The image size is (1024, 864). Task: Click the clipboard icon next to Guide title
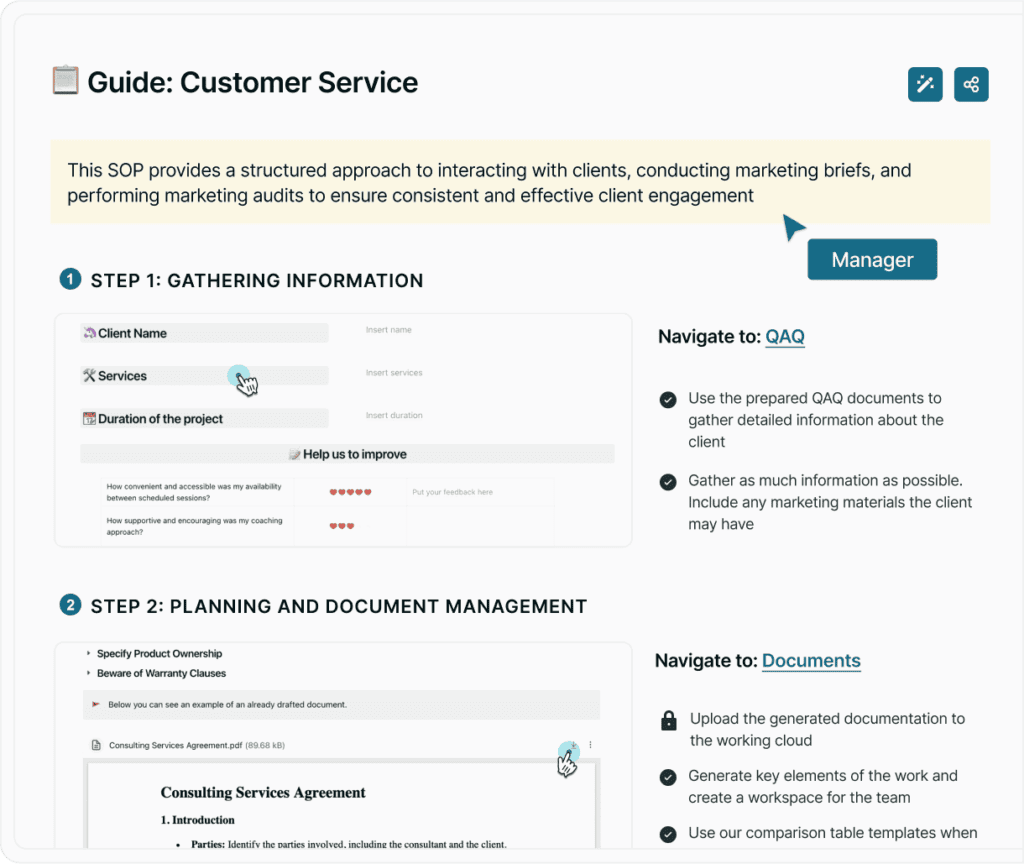point(65,81)
